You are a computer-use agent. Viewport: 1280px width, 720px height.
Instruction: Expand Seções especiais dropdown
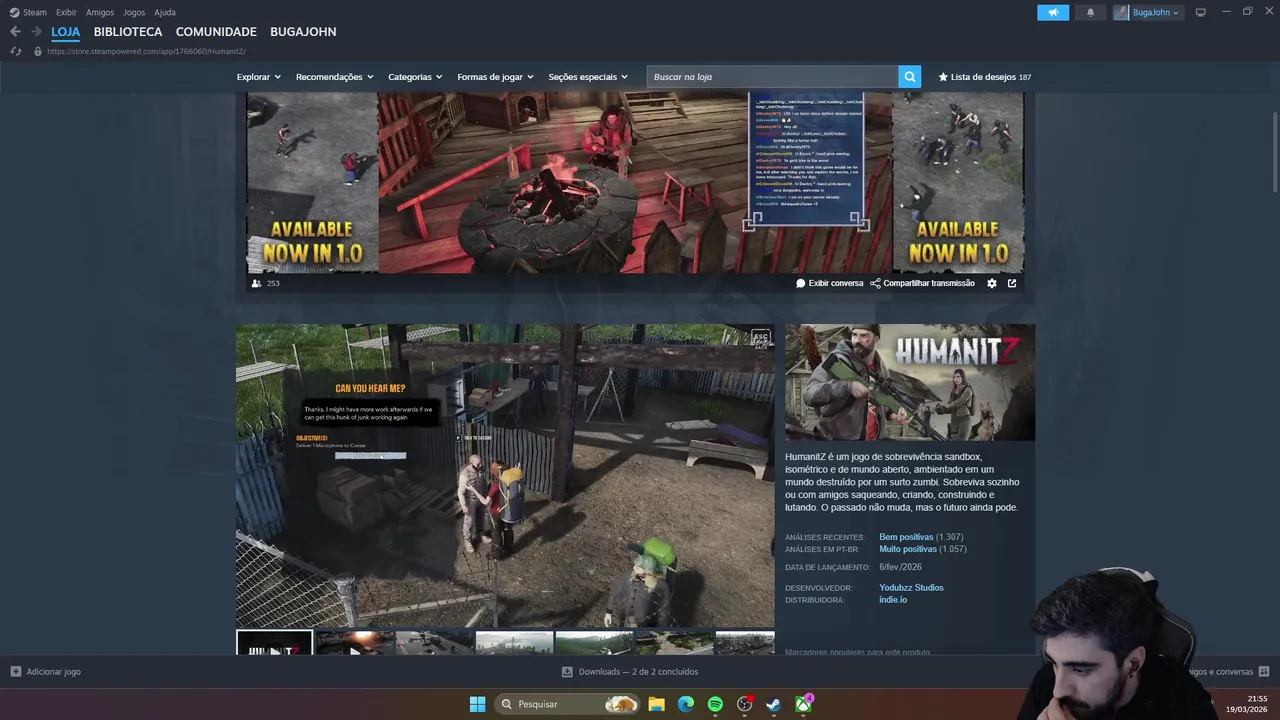click(x=588, y=77)
